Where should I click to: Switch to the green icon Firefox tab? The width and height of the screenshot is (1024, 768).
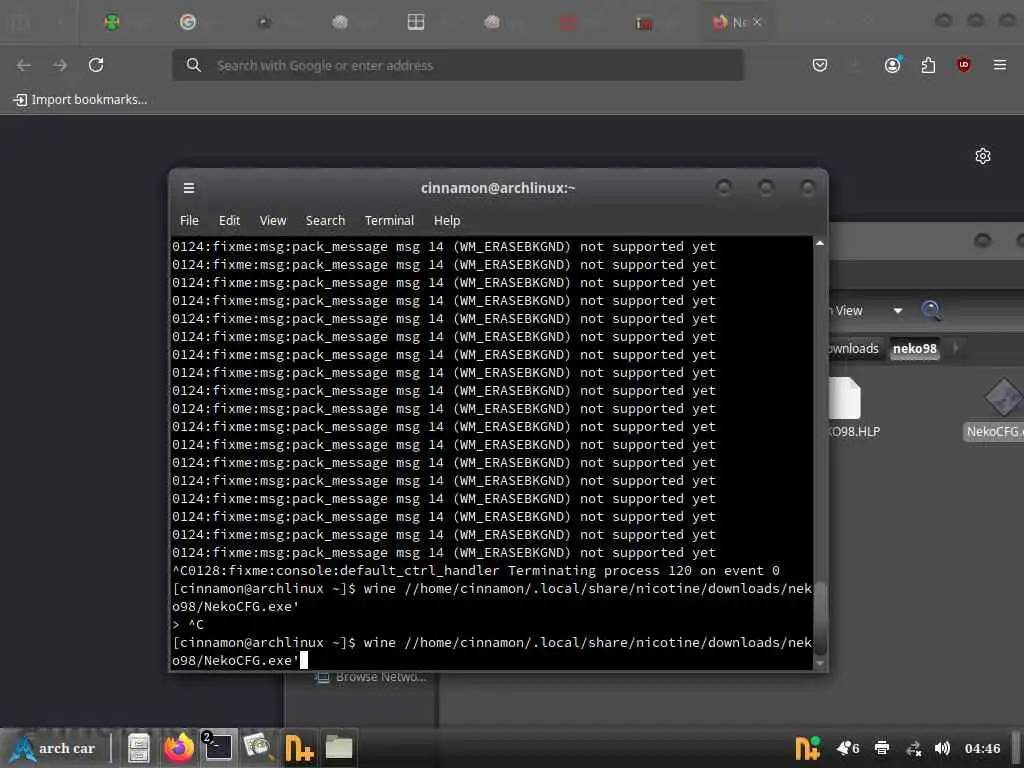(112, 22)
